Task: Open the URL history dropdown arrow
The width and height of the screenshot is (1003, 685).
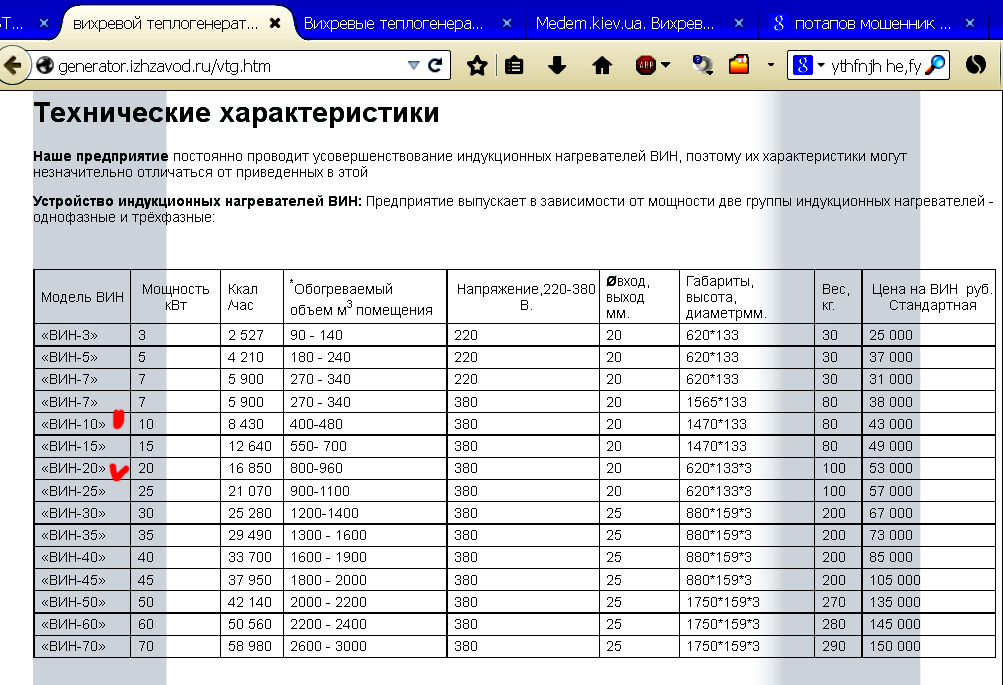Action: pyautogui.click(x=414, y=65)
